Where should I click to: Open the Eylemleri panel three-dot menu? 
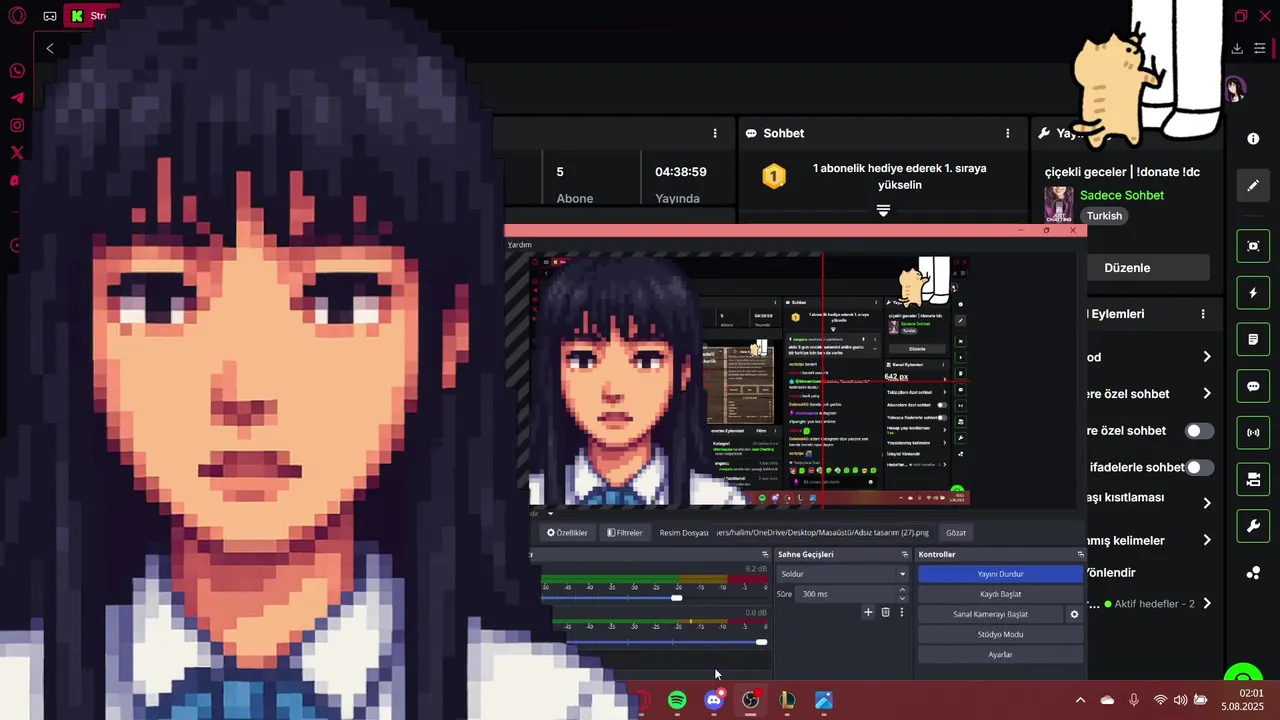(1203, 314)
